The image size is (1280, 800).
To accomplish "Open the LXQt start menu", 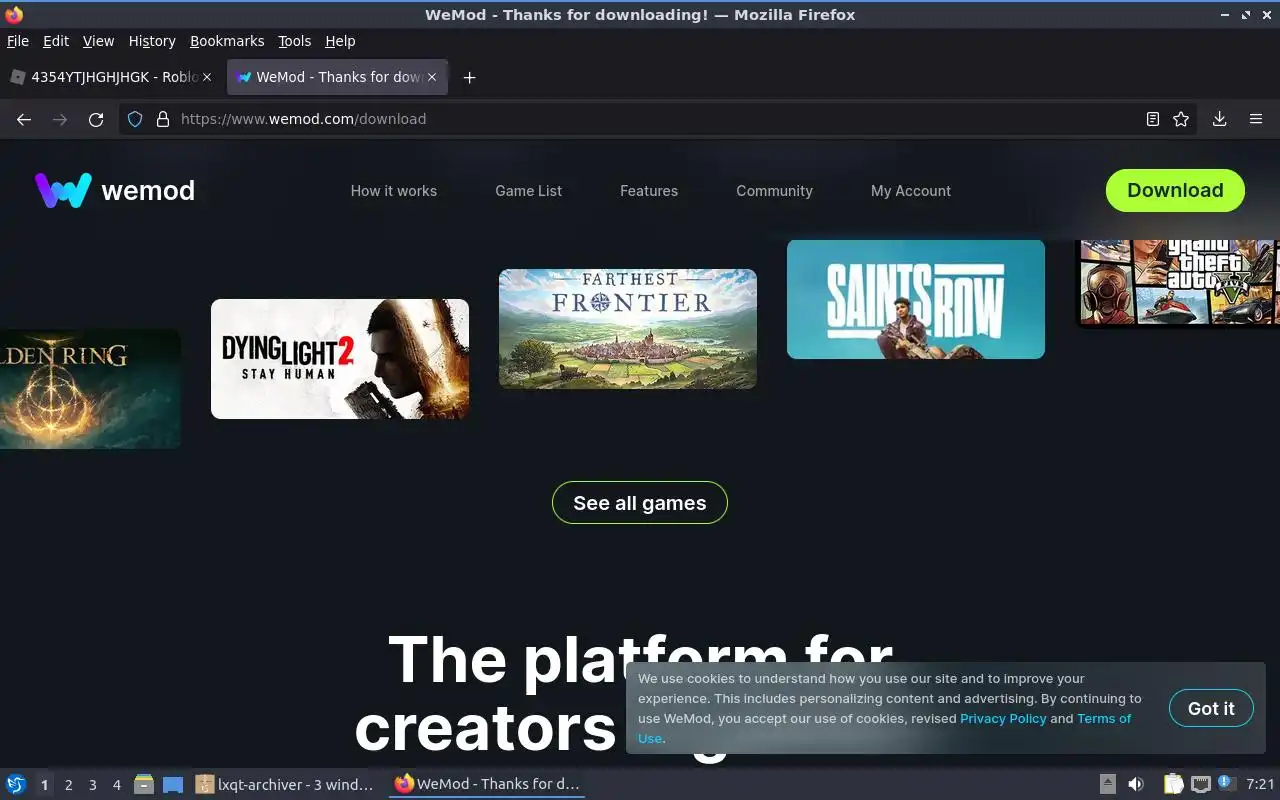I will [x=16, y=784].
